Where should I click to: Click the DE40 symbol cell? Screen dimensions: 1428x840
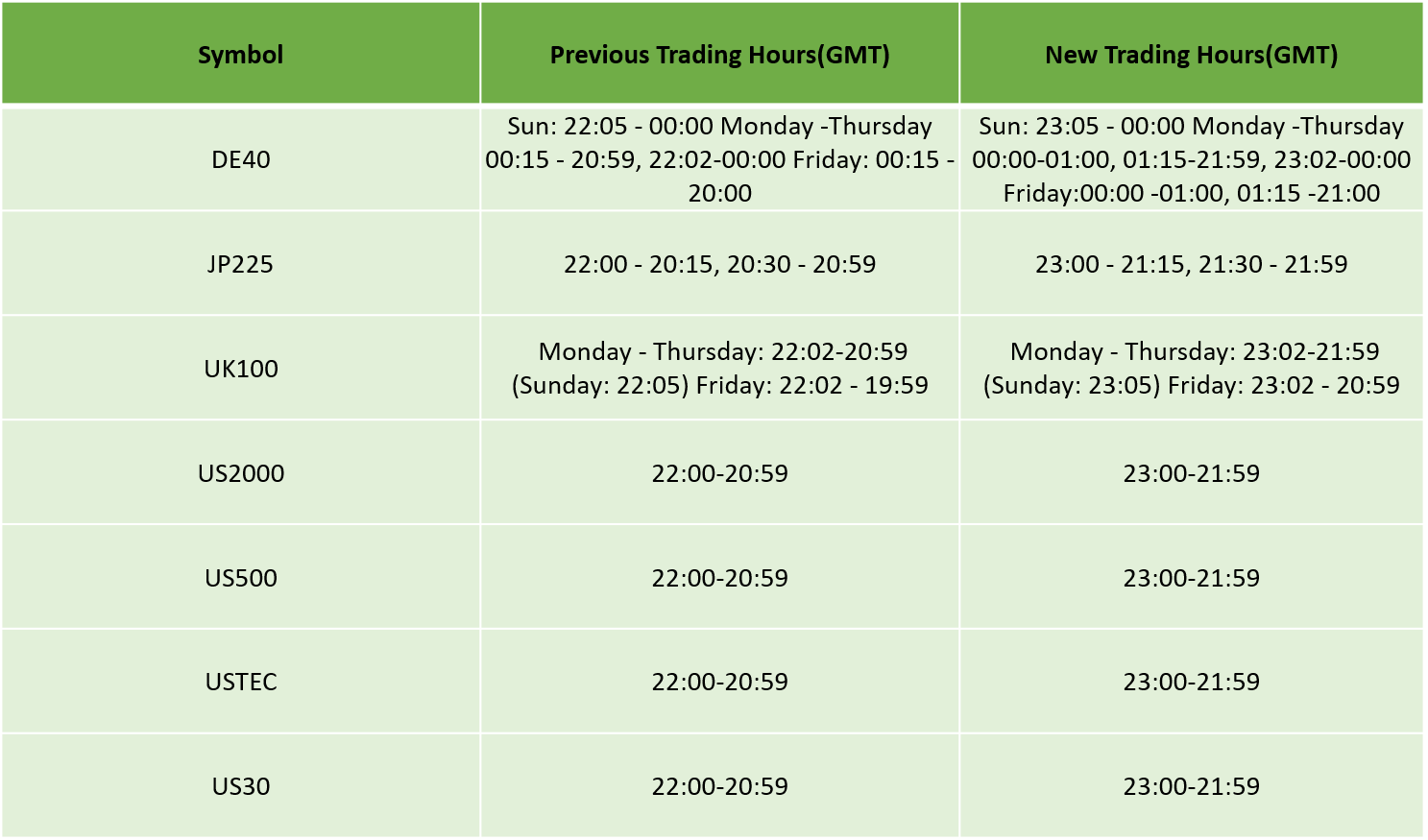[x=240, y=159]
